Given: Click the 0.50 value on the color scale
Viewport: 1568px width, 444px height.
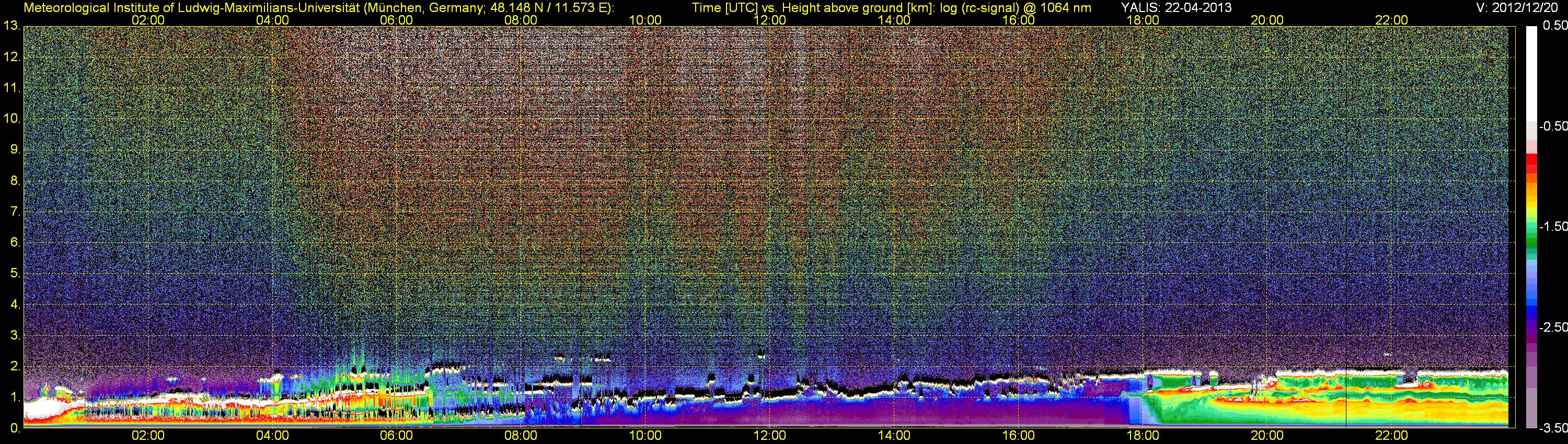Looking at the screenshot, I should tap(1554, 26).
